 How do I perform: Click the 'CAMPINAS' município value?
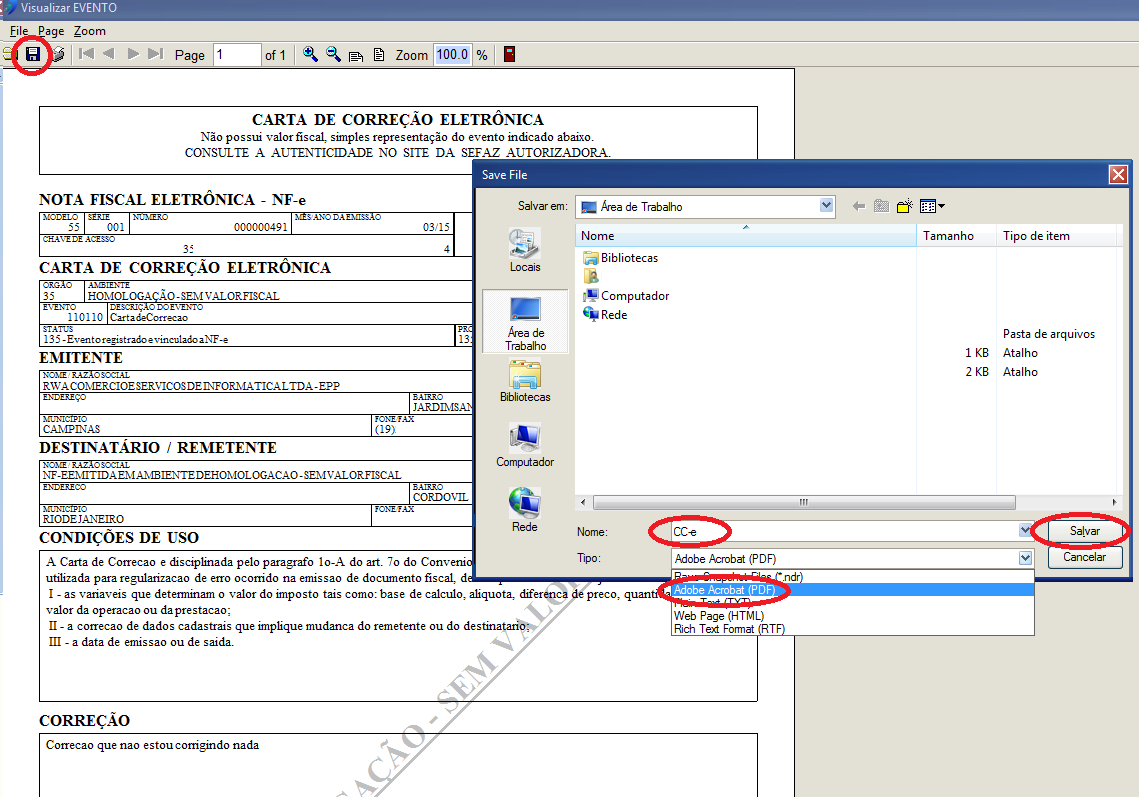click(71, 429)
